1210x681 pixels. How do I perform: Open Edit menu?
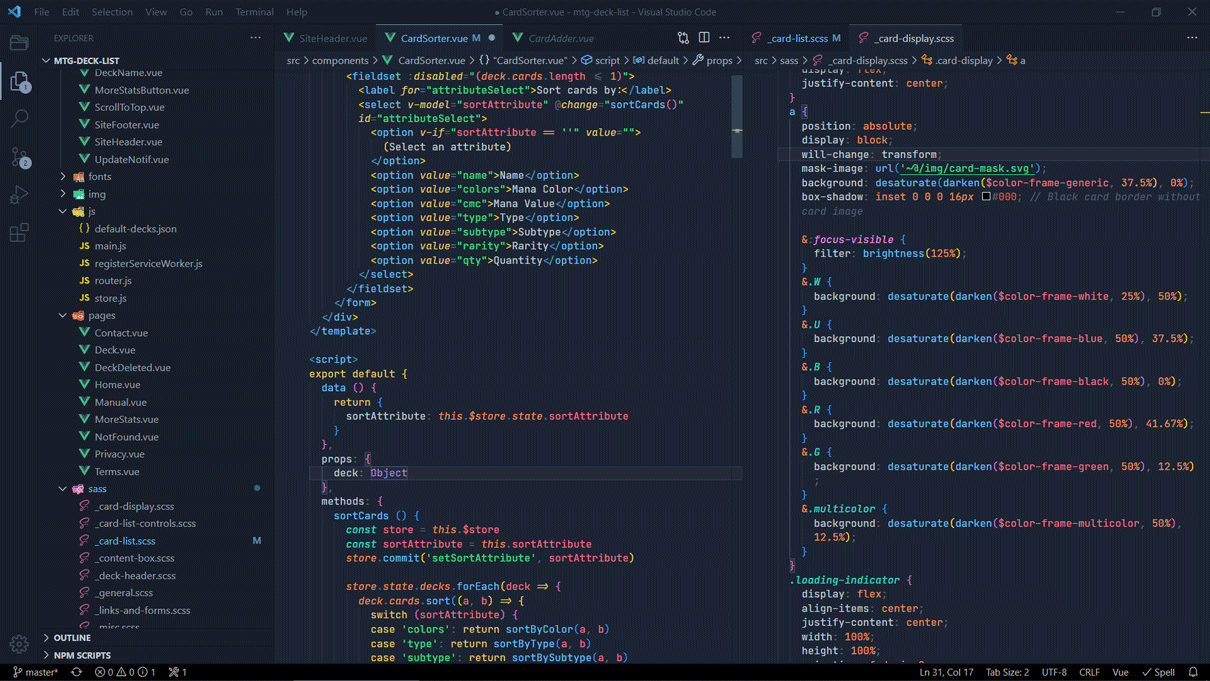pyautogui.click(x=70, y=12)
